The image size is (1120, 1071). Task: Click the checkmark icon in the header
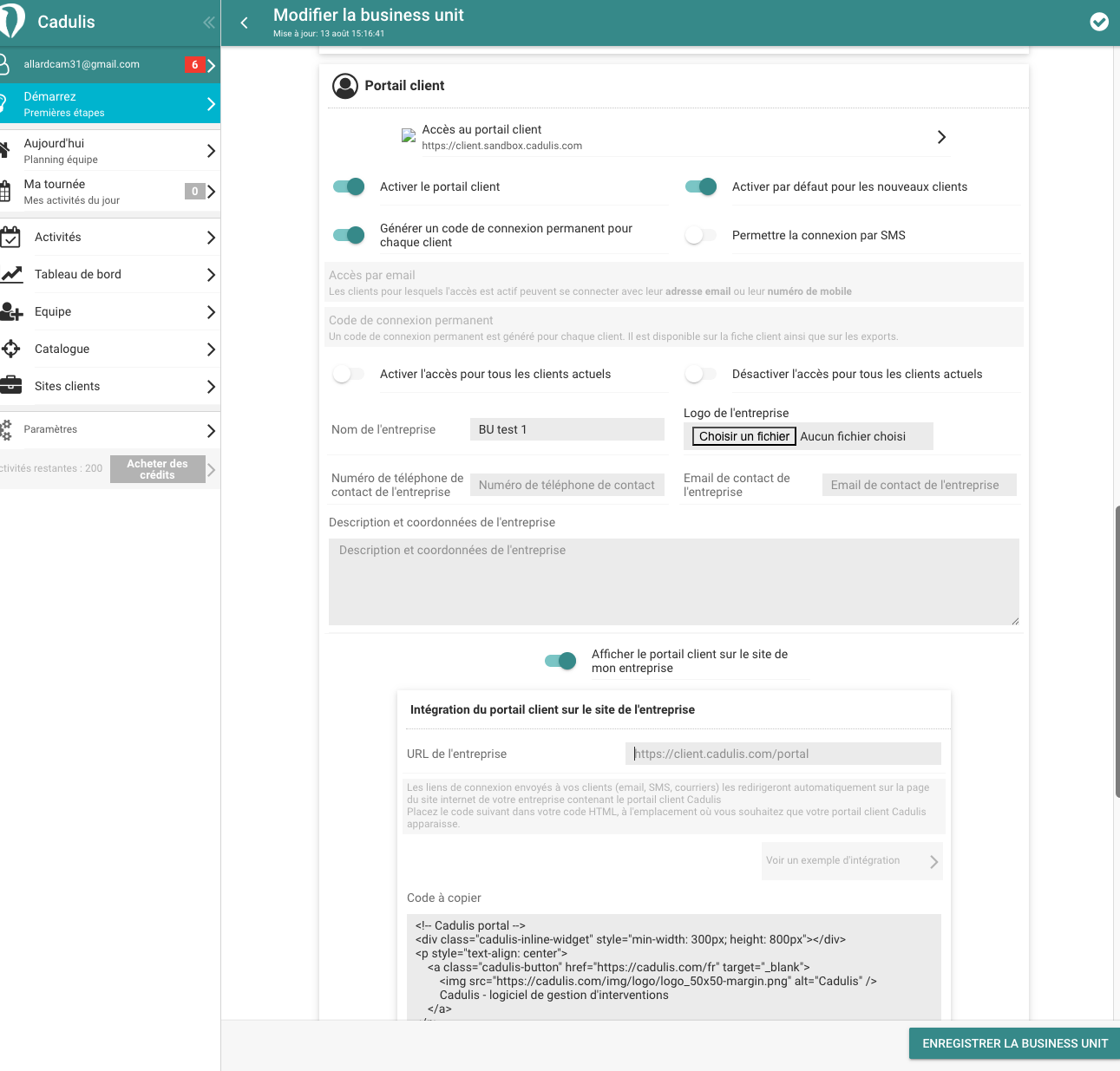pyautogui.click(x=1098, y=23)
